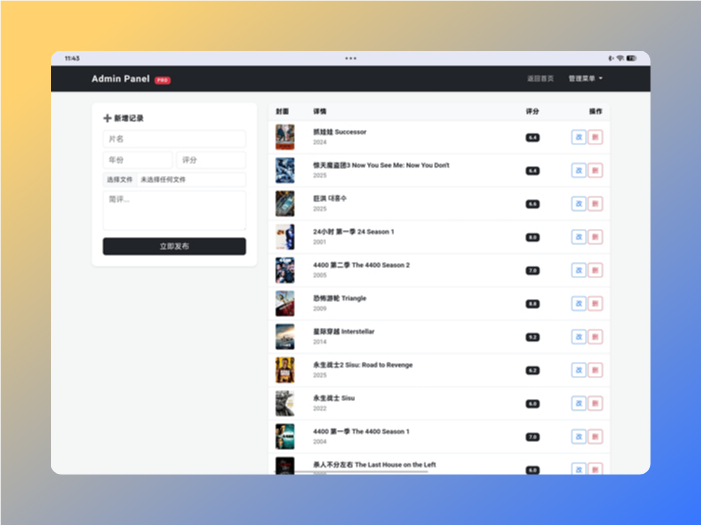Viewport: 701px width, 525px height.
Task: Click inside the 简评 review text area
Action: 174,211
